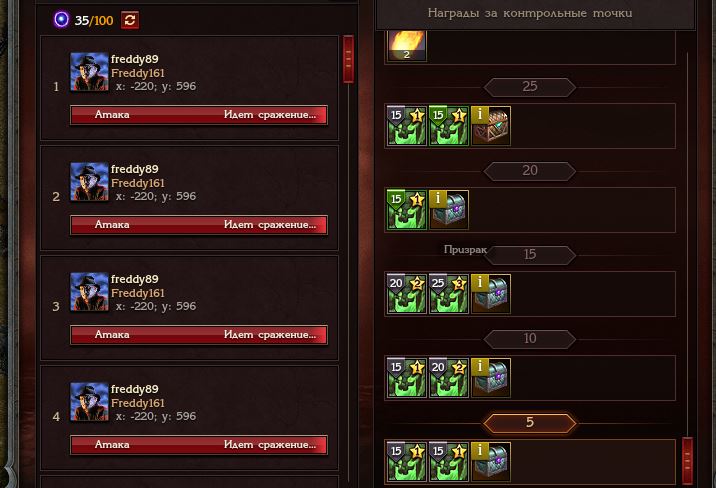Viewport: 716px width, 488px height.
Task: Click the purple energy orb icon
Action: point(61,20)
